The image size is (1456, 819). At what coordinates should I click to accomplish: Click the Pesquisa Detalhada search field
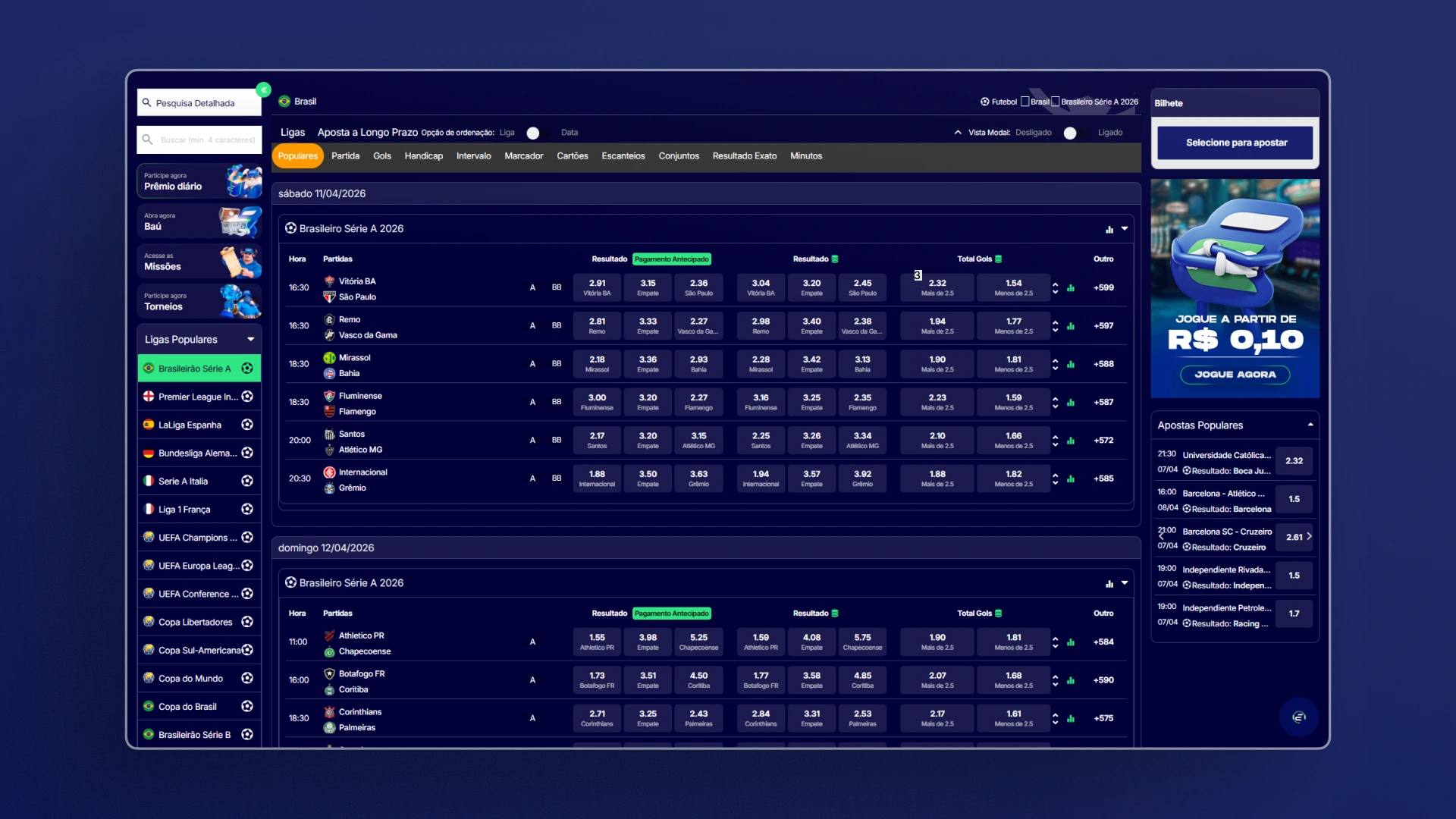point(199,103)
